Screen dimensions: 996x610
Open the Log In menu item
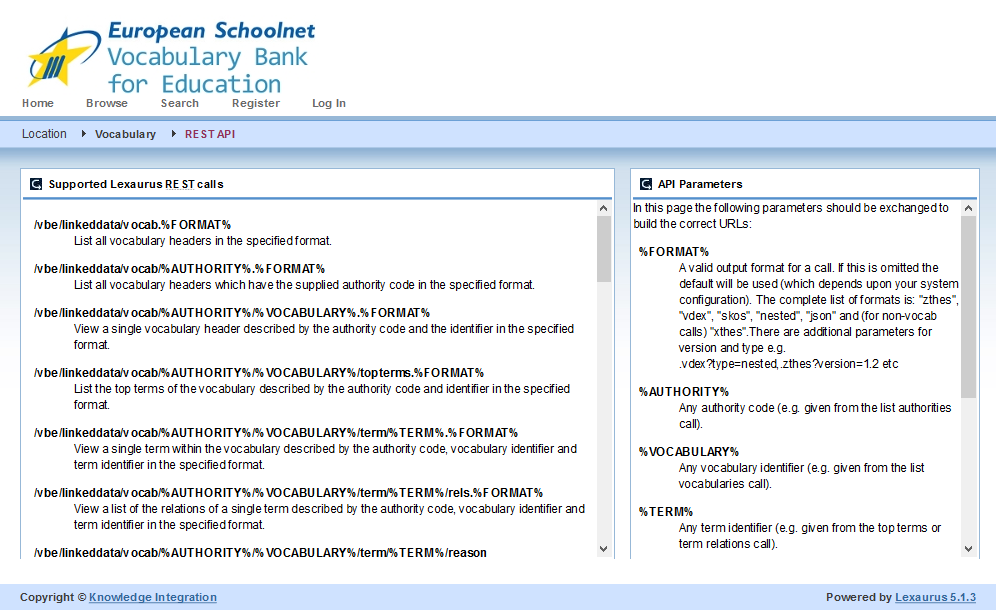click(329, 103)
